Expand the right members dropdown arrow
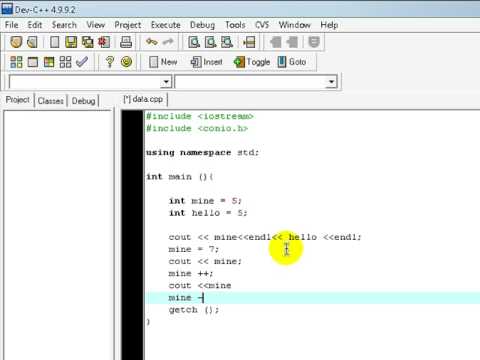Image resolution: width=480 pixels, height=360 pixels. pyautogui.click(x=331, y=82)
